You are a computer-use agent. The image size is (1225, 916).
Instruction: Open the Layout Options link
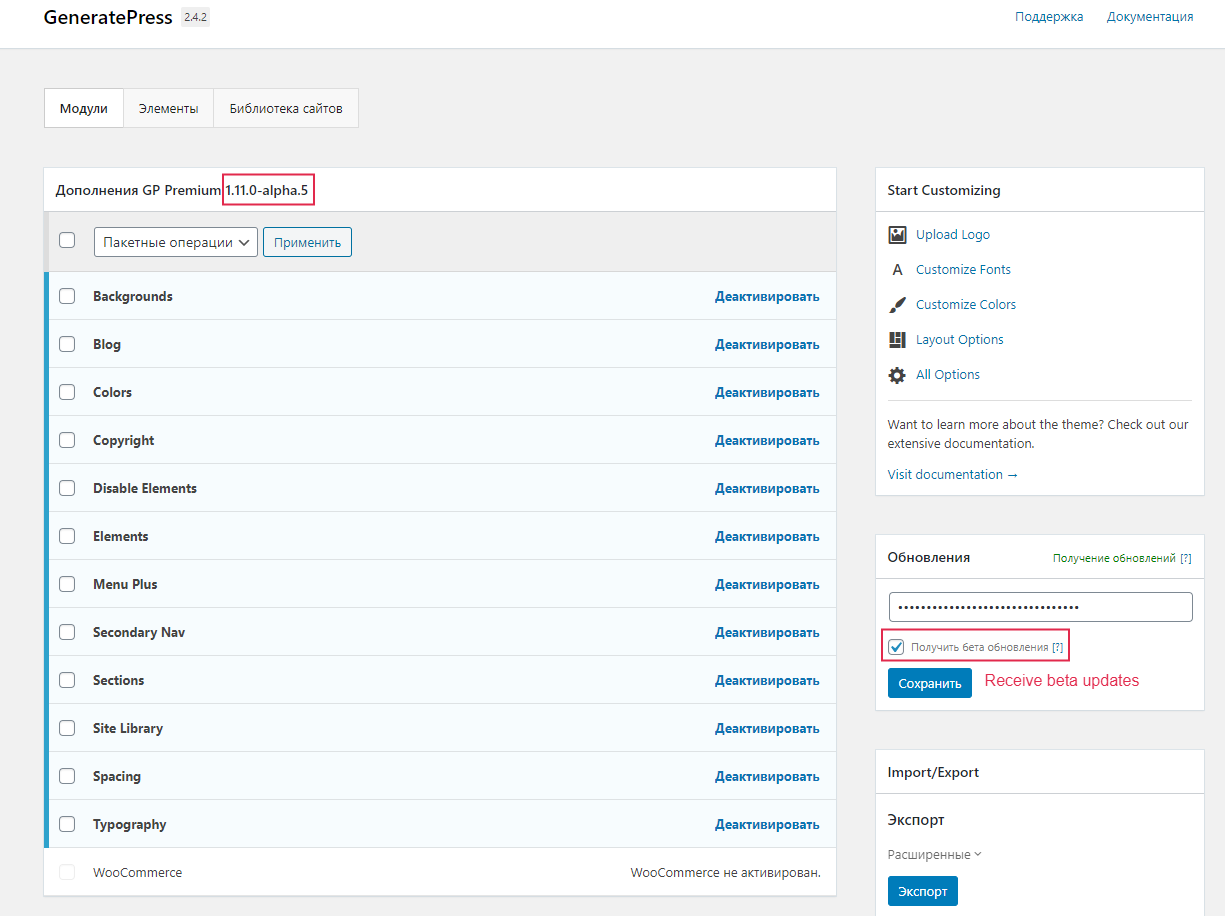pyautogui.click(x=960, y=340)
